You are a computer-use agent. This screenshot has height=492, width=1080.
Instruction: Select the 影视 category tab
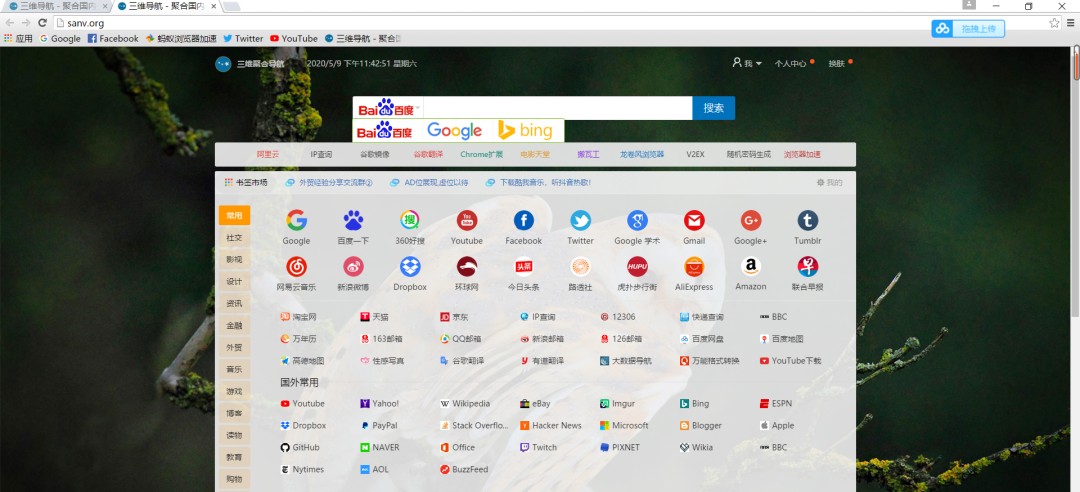coord(234,260)
